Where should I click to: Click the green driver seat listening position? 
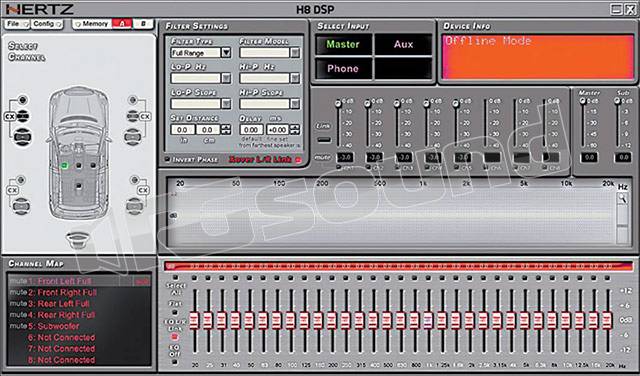click(64, 165)
